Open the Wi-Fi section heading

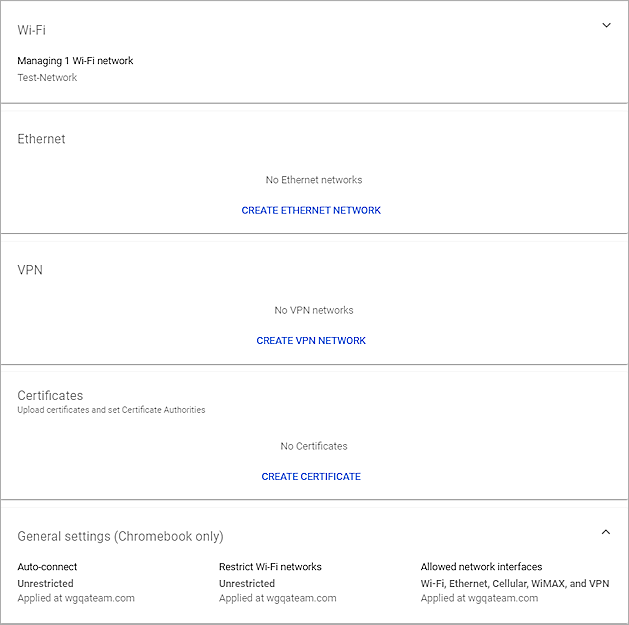(32, 30)
